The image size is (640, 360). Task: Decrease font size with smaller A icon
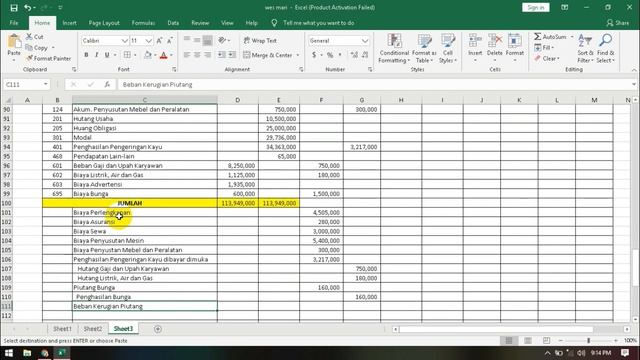pyautogui.click(x=170, y=41)
